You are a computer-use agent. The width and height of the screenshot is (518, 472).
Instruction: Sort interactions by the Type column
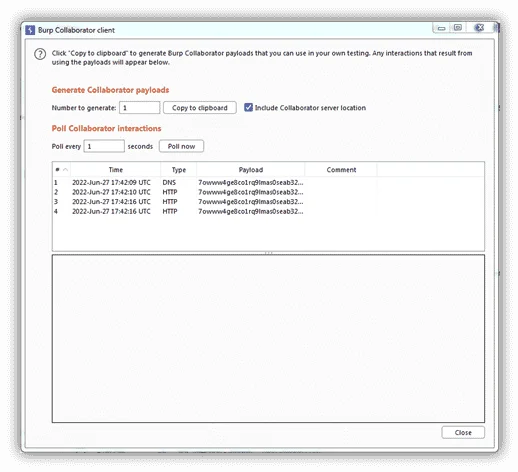pos(179,170)
